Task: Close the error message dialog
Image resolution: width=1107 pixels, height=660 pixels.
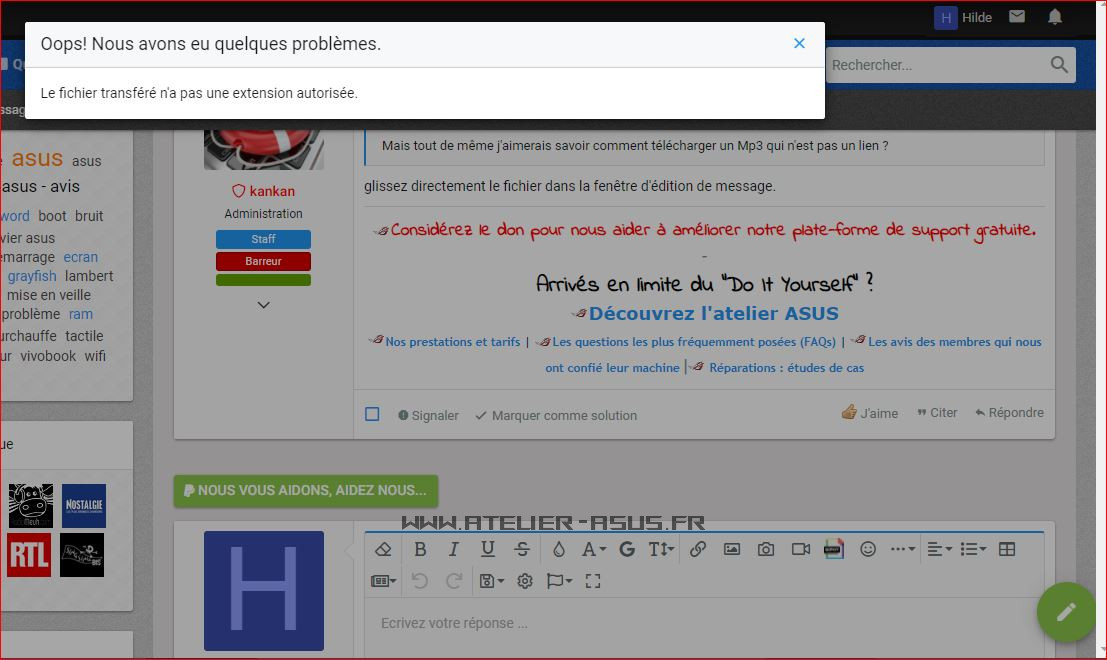Action: click(x=799, y=43)
